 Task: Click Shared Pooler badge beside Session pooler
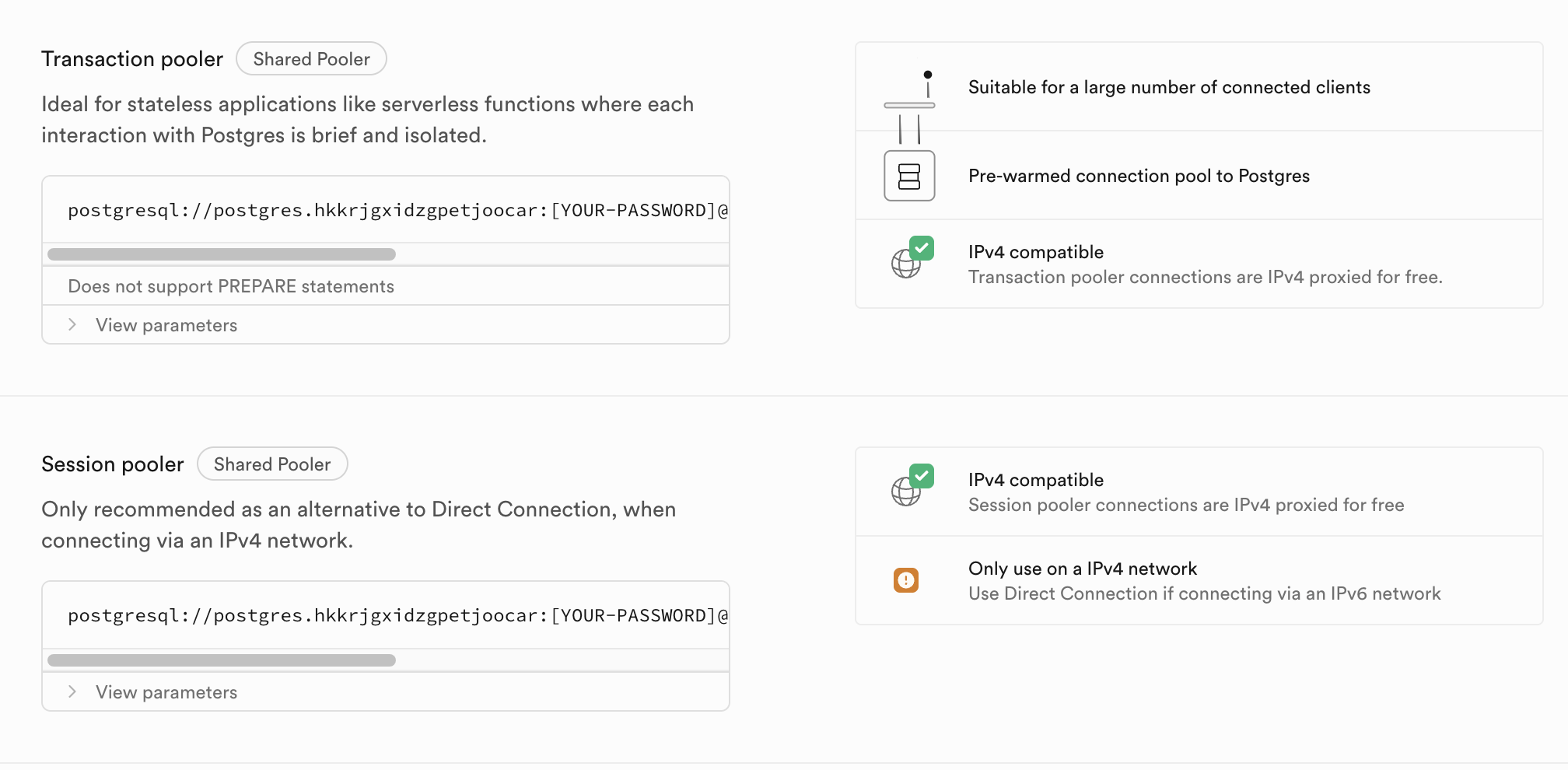(272, 464)
